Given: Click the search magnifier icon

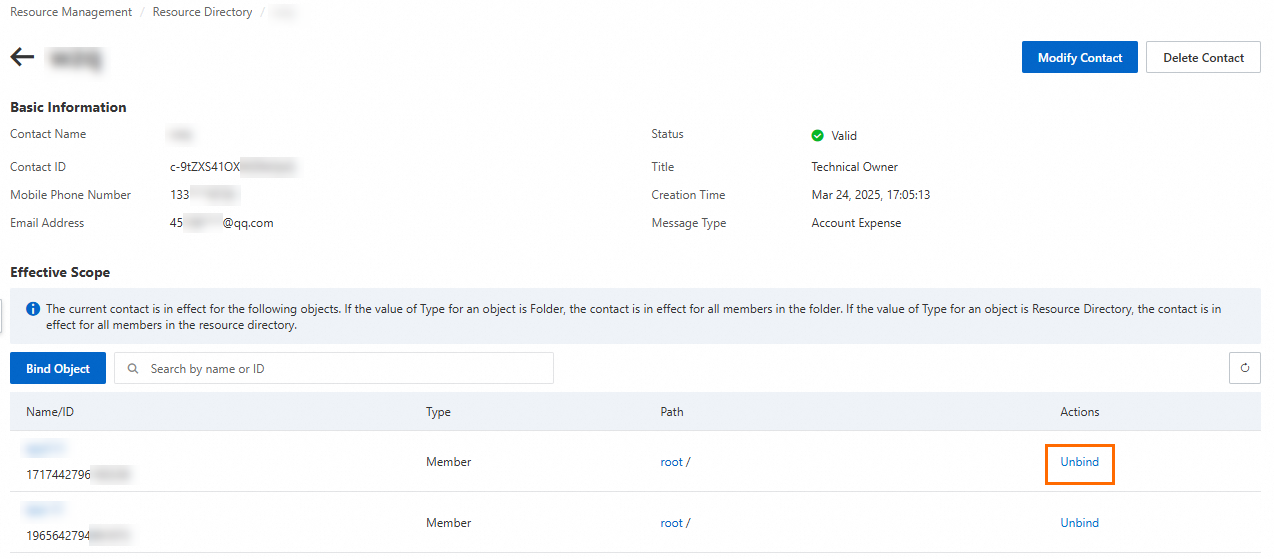Looking at the screenshot, I should click(x=133, y=369).
